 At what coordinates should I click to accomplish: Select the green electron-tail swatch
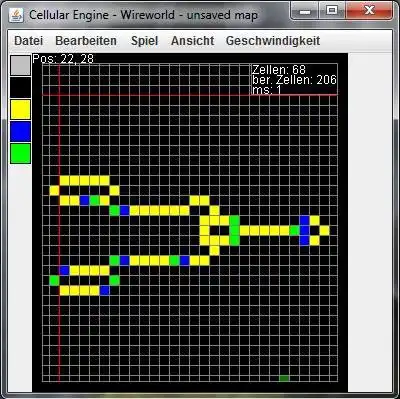(20, 153)
